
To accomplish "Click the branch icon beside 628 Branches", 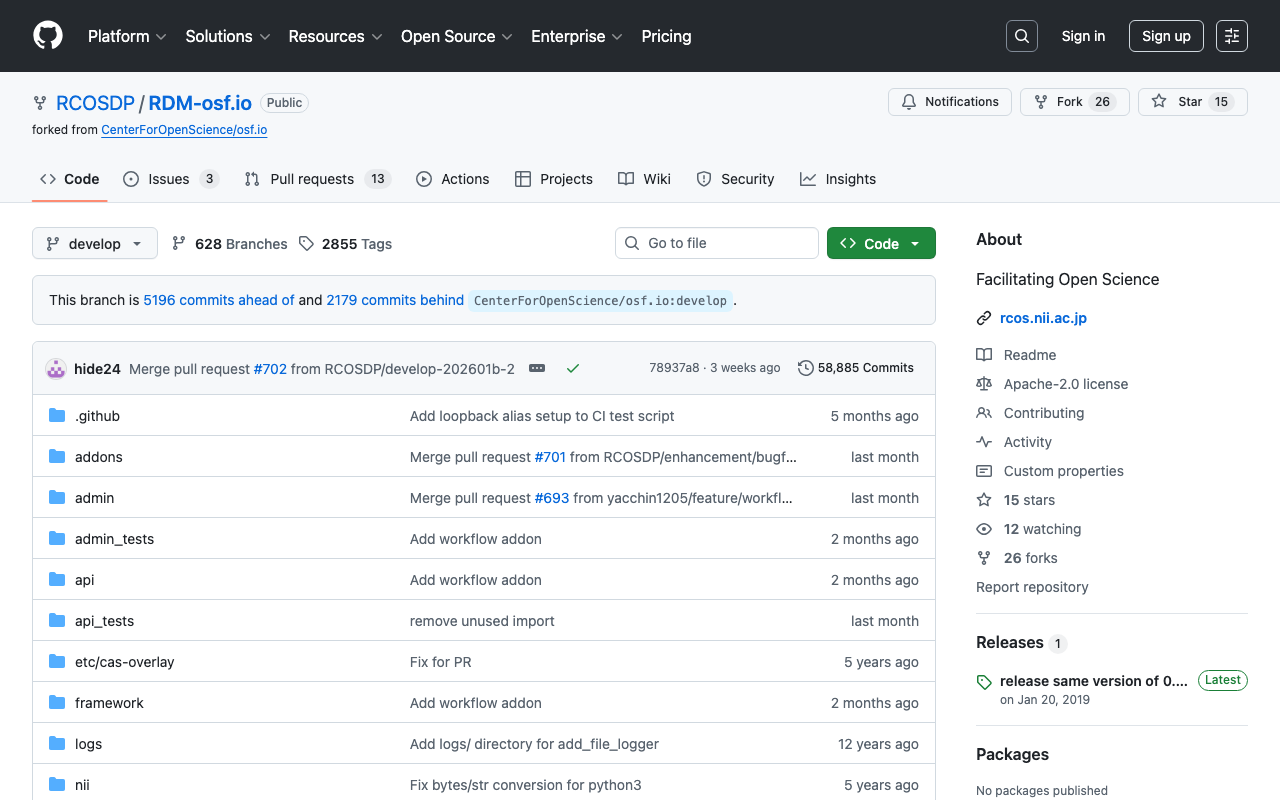I will (178, 243).
